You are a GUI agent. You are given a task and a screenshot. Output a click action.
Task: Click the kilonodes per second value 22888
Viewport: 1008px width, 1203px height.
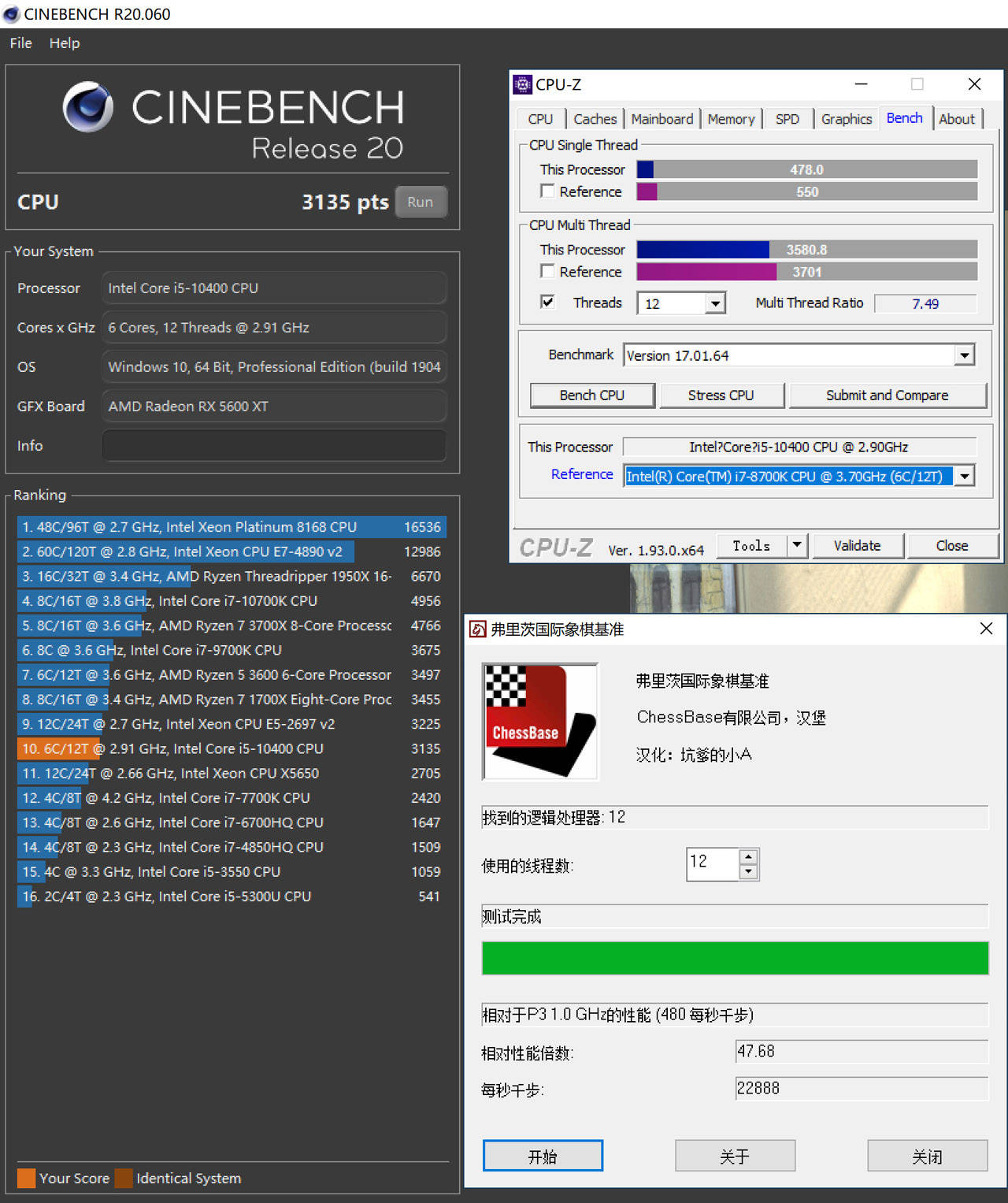pyautogui.click(x=862, y=1088)
